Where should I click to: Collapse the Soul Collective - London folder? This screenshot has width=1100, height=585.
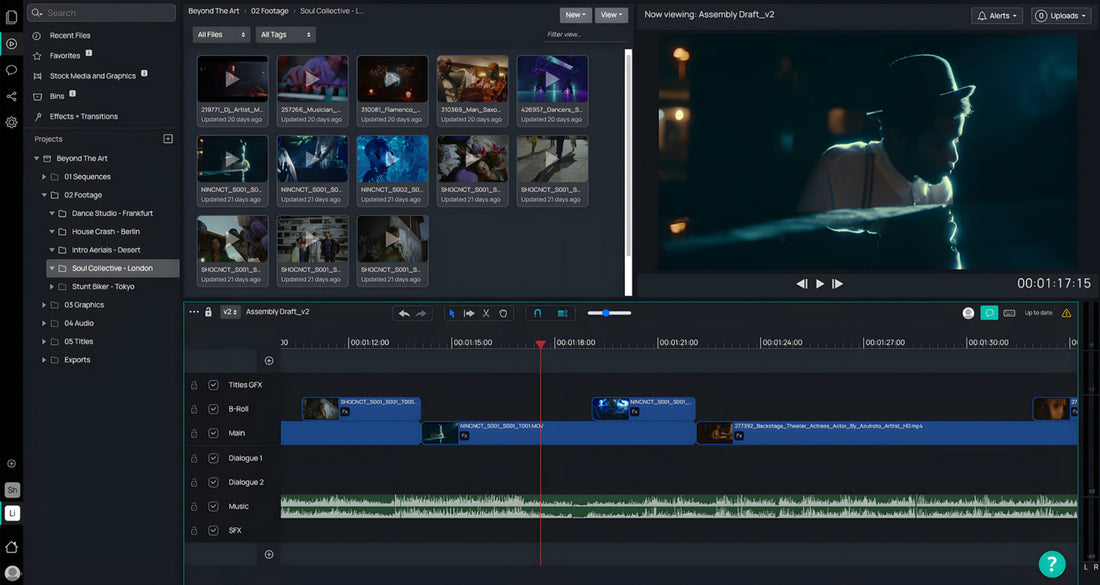[x=51, y=268]
